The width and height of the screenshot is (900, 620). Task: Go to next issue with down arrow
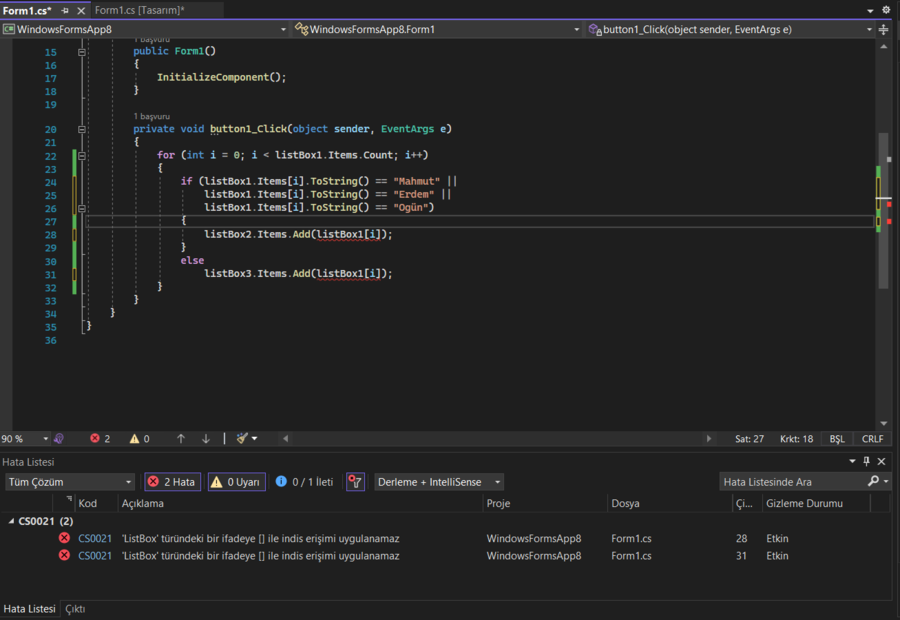206,439
